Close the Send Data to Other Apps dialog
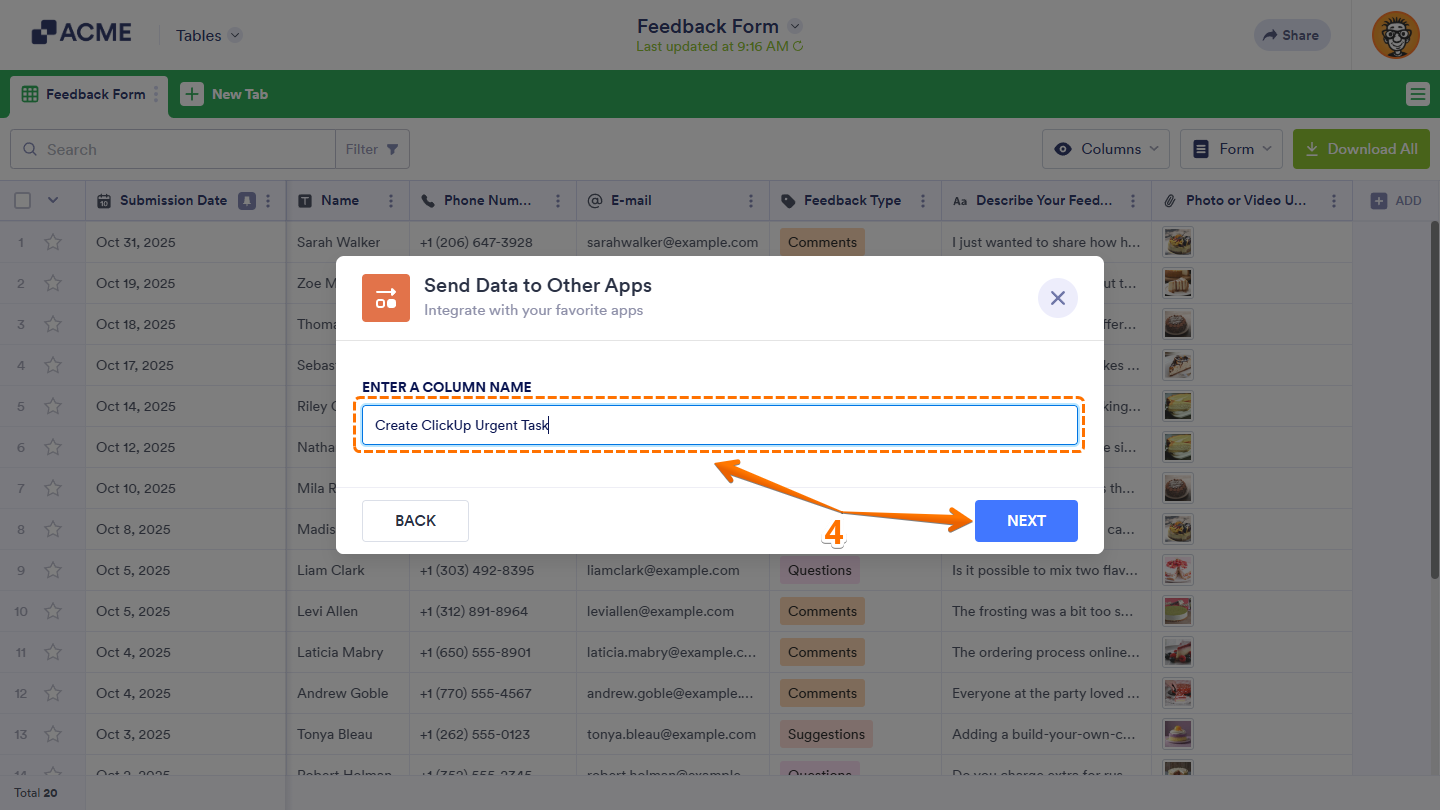Screen dimensions: 1440x810 1057,298
